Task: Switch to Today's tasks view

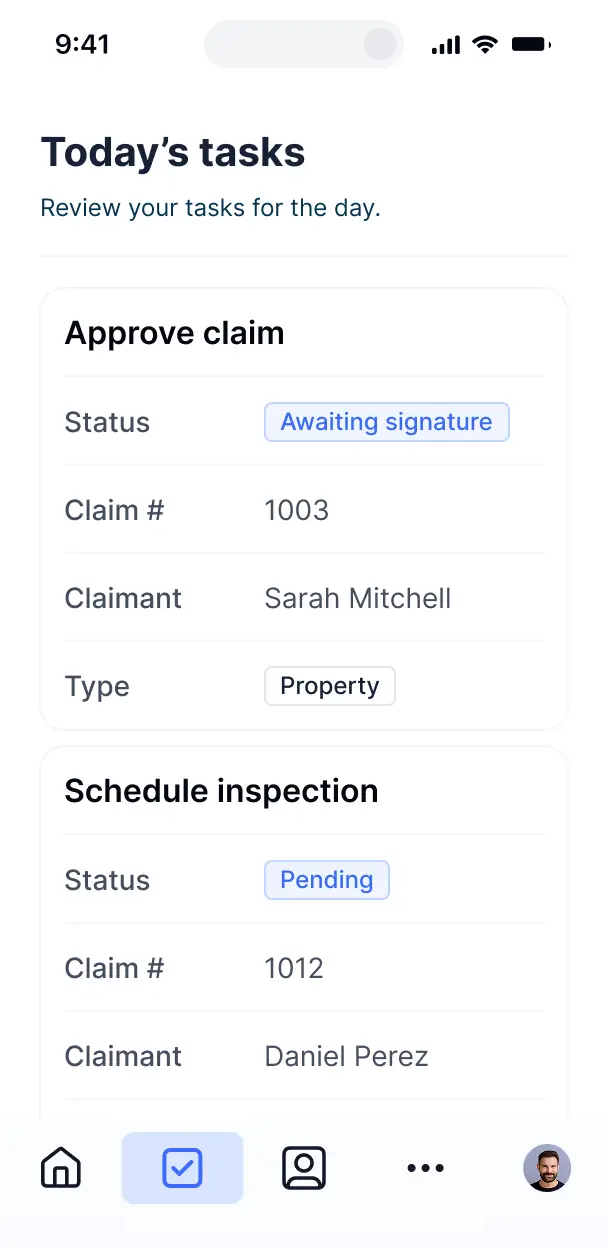Action: click(x=172, y=152)
